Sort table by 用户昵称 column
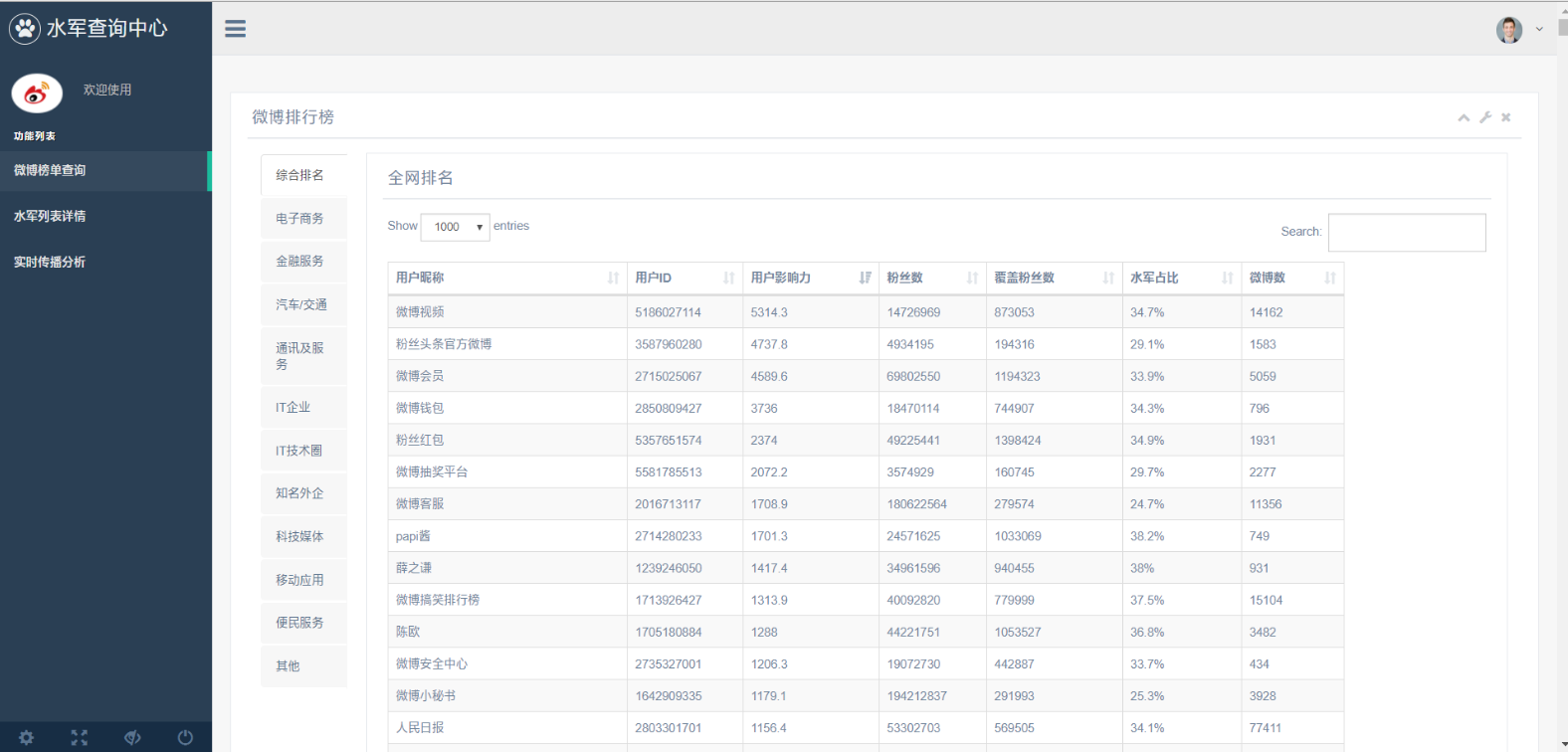The height and width of the screenshot is (752, 1568). (507, 279)
